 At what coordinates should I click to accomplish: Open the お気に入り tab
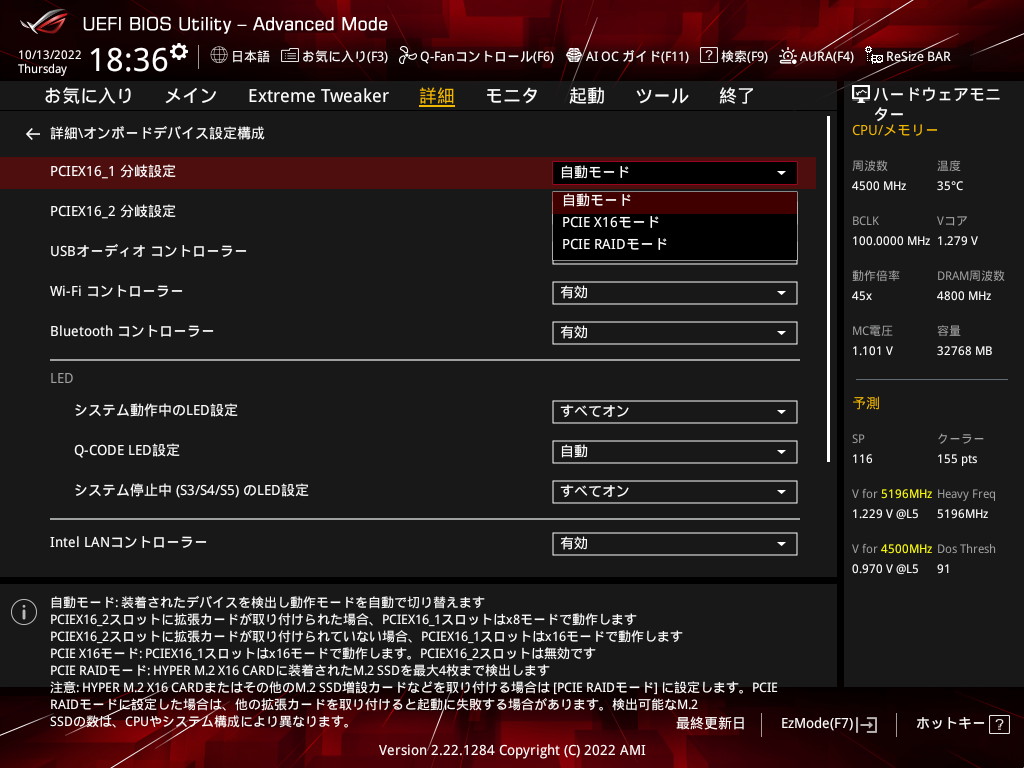pos(89,96)
